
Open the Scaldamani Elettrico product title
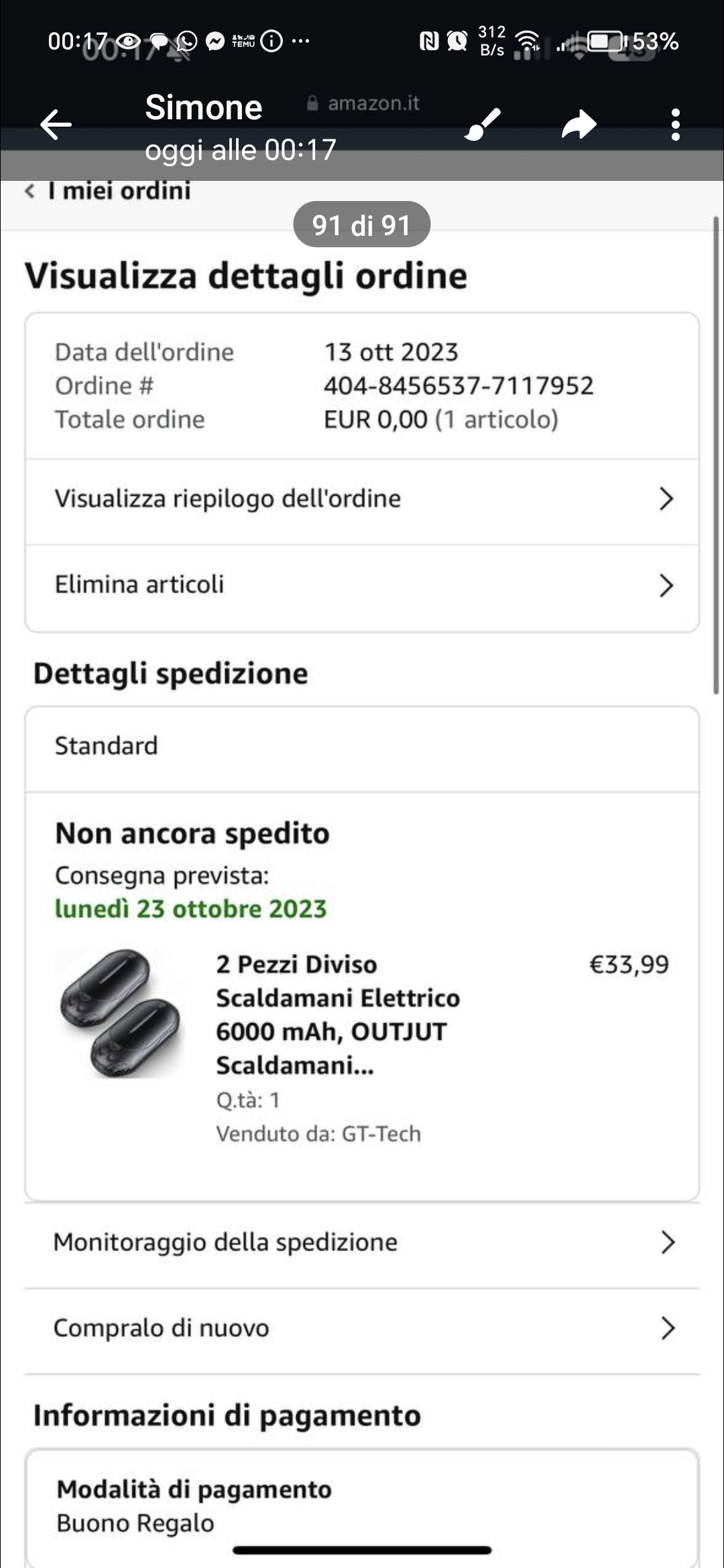click(x=337, y=1014)
